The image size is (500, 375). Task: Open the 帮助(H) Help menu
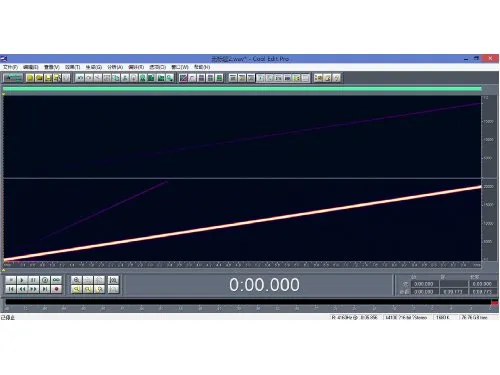(x=202, y=67)
